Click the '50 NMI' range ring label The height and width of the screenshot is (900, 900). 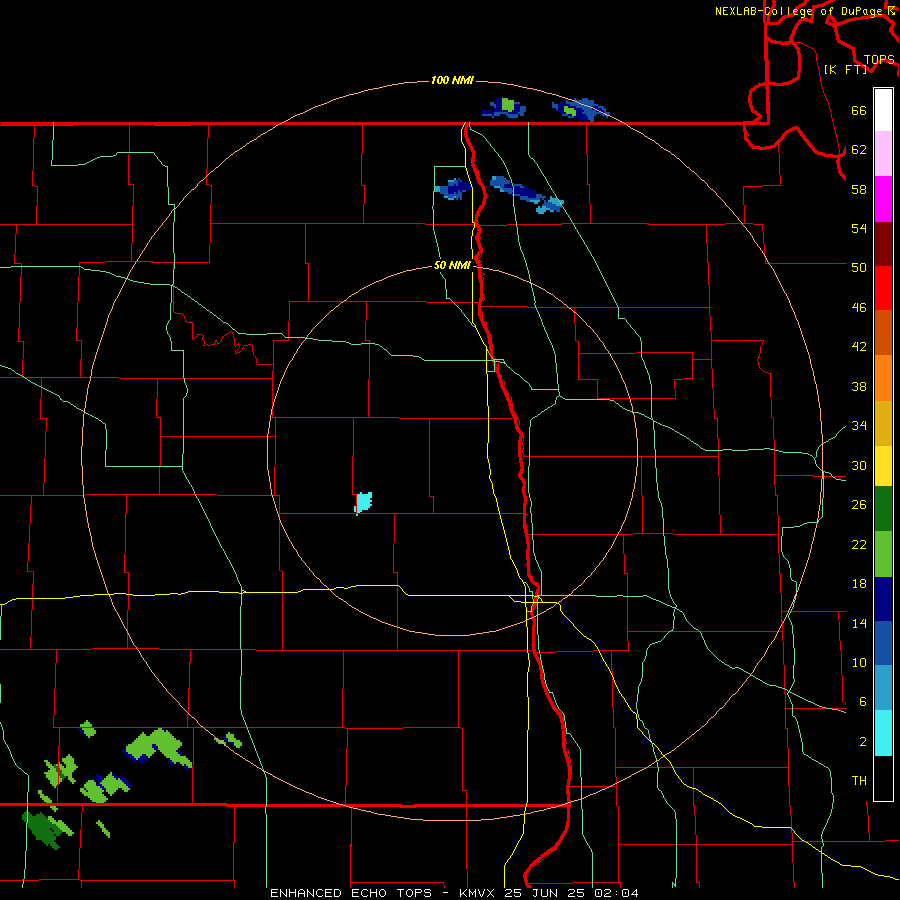coord(452,265)
